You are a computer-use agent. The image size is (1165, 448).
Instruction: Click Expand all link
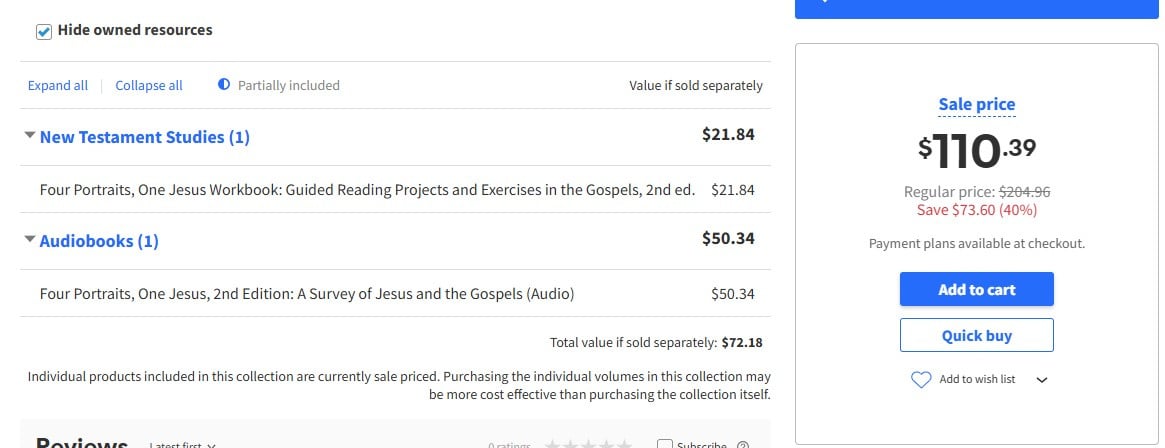point(58,86)
